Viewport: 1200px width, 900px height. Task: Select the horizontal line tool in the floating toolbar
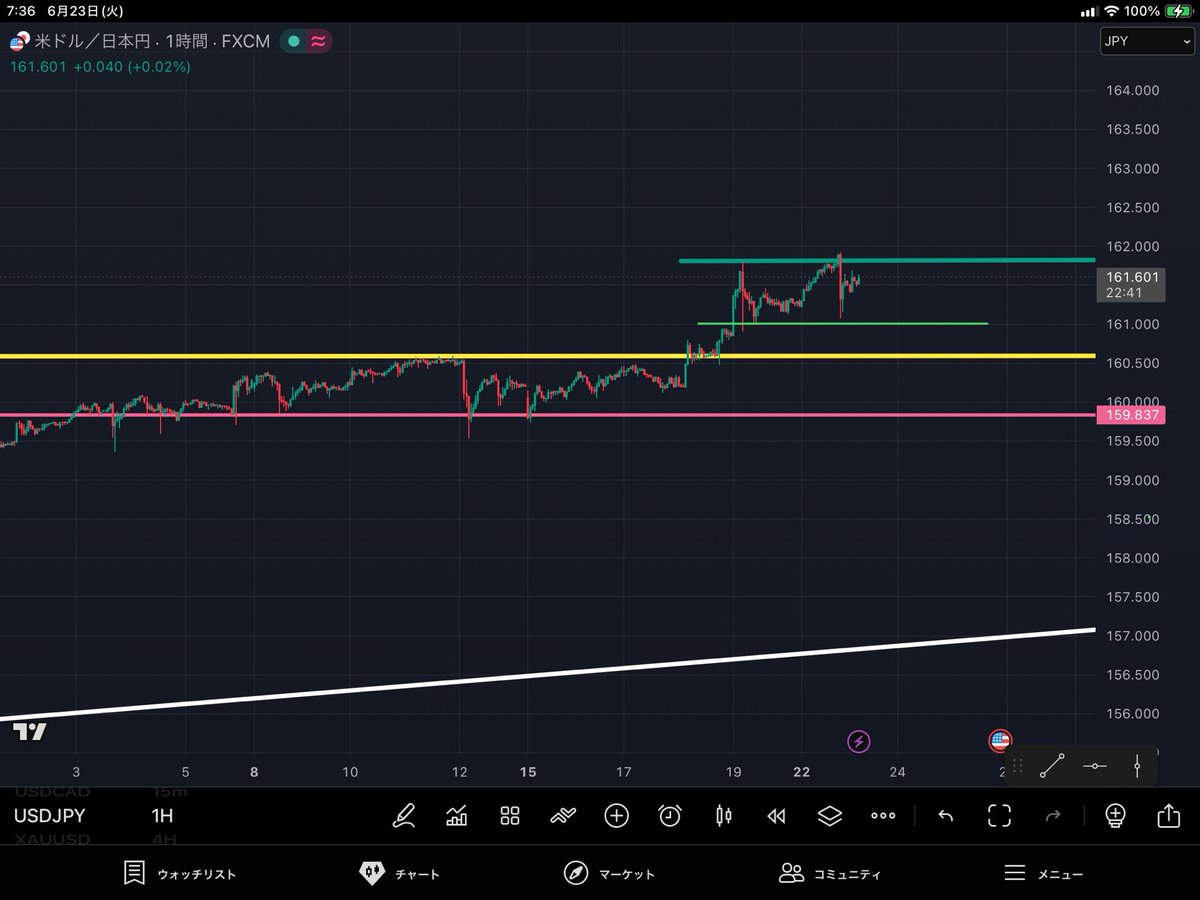click(x=1095, y=766)
